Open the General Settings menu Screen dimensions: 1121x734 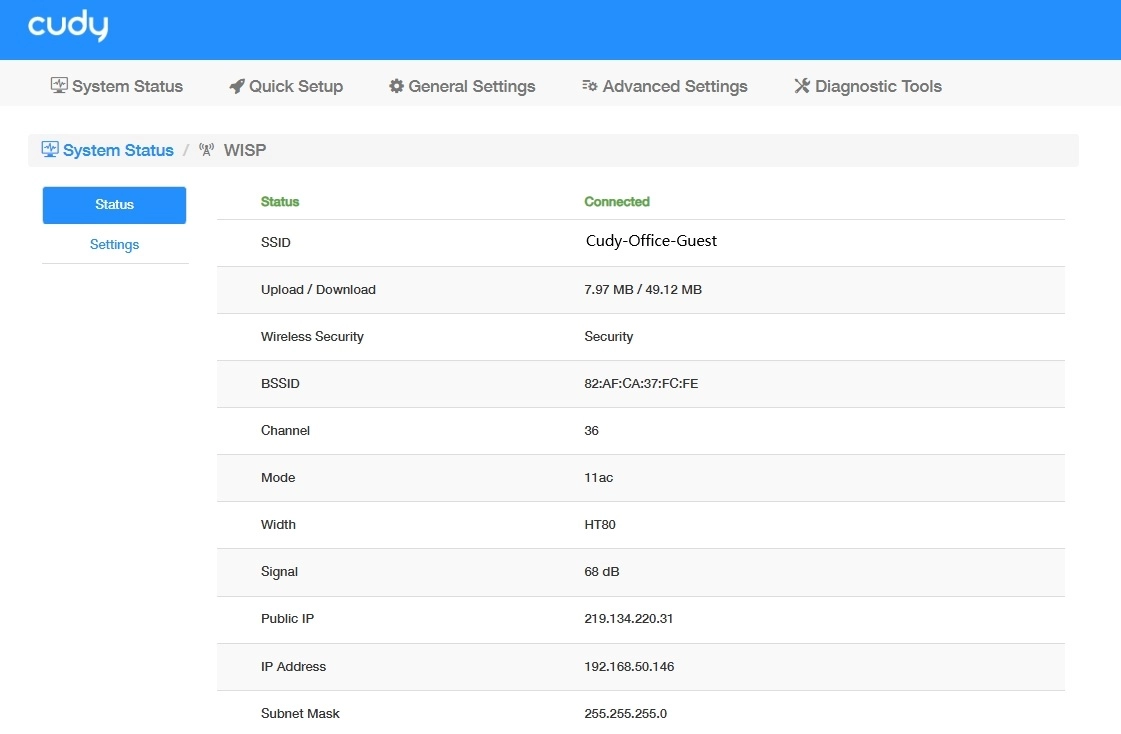462,86
